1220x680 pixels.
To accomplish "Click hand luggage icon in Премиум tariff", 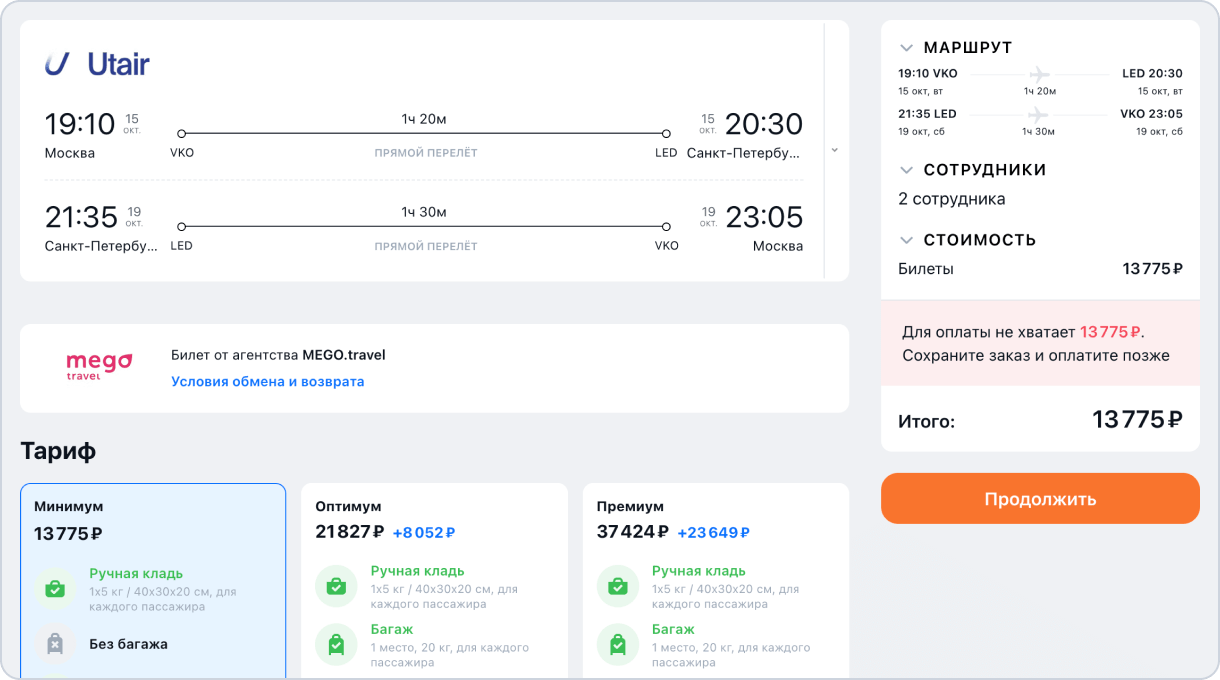I will (x=618, y=585).
